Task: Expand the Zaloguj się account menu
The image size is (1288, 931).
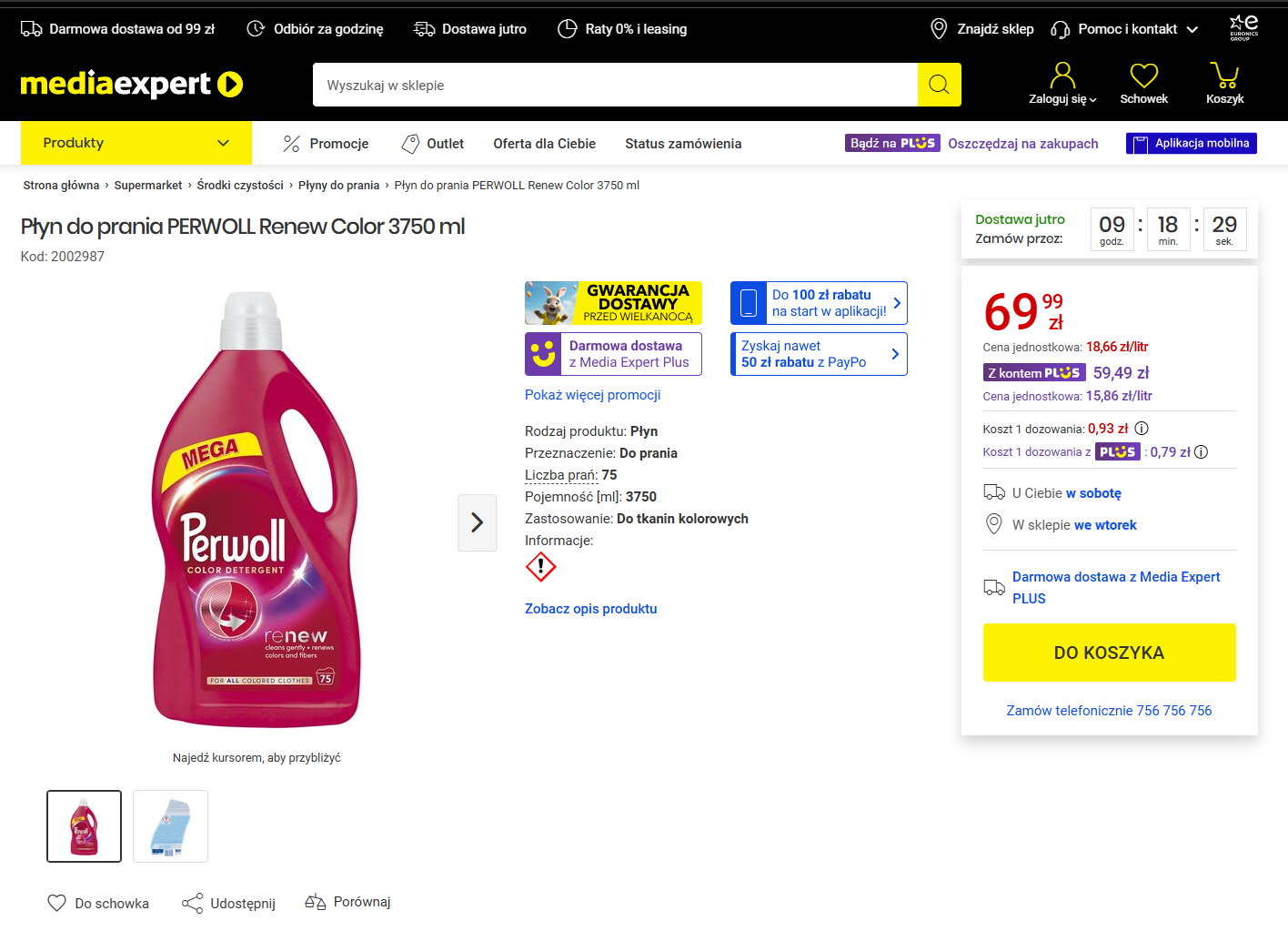Action: 1062,83
